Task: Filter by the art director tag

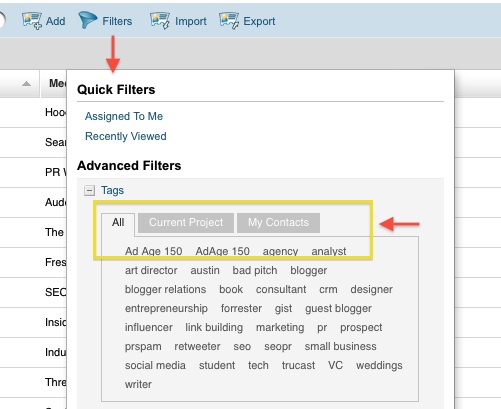Action: pyautogui.click(x=151, y=270)
